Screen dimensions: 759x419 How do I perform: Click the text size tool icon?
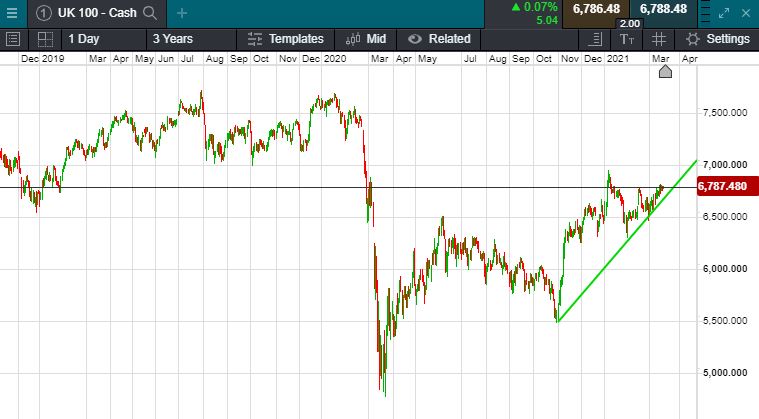point(627,39)
